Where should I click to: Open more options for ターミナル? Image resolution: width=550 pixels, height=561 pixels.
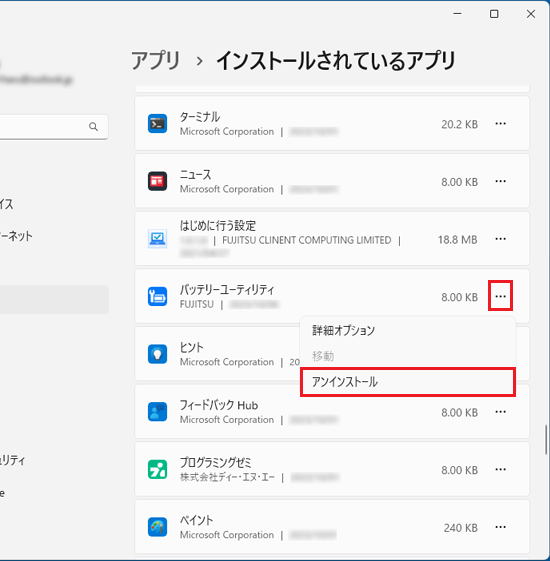[500, 124]
